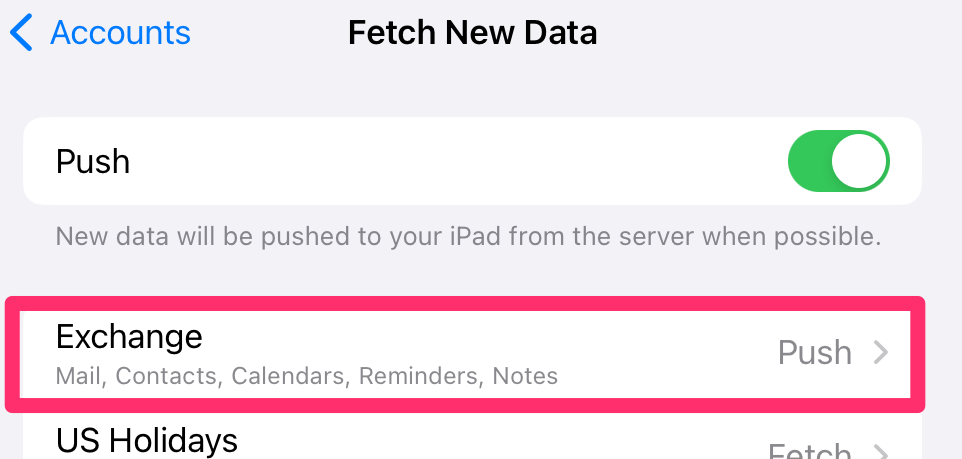Open Exchange's Push schedule value
962x459 pixels.
[x=815, y=352]
